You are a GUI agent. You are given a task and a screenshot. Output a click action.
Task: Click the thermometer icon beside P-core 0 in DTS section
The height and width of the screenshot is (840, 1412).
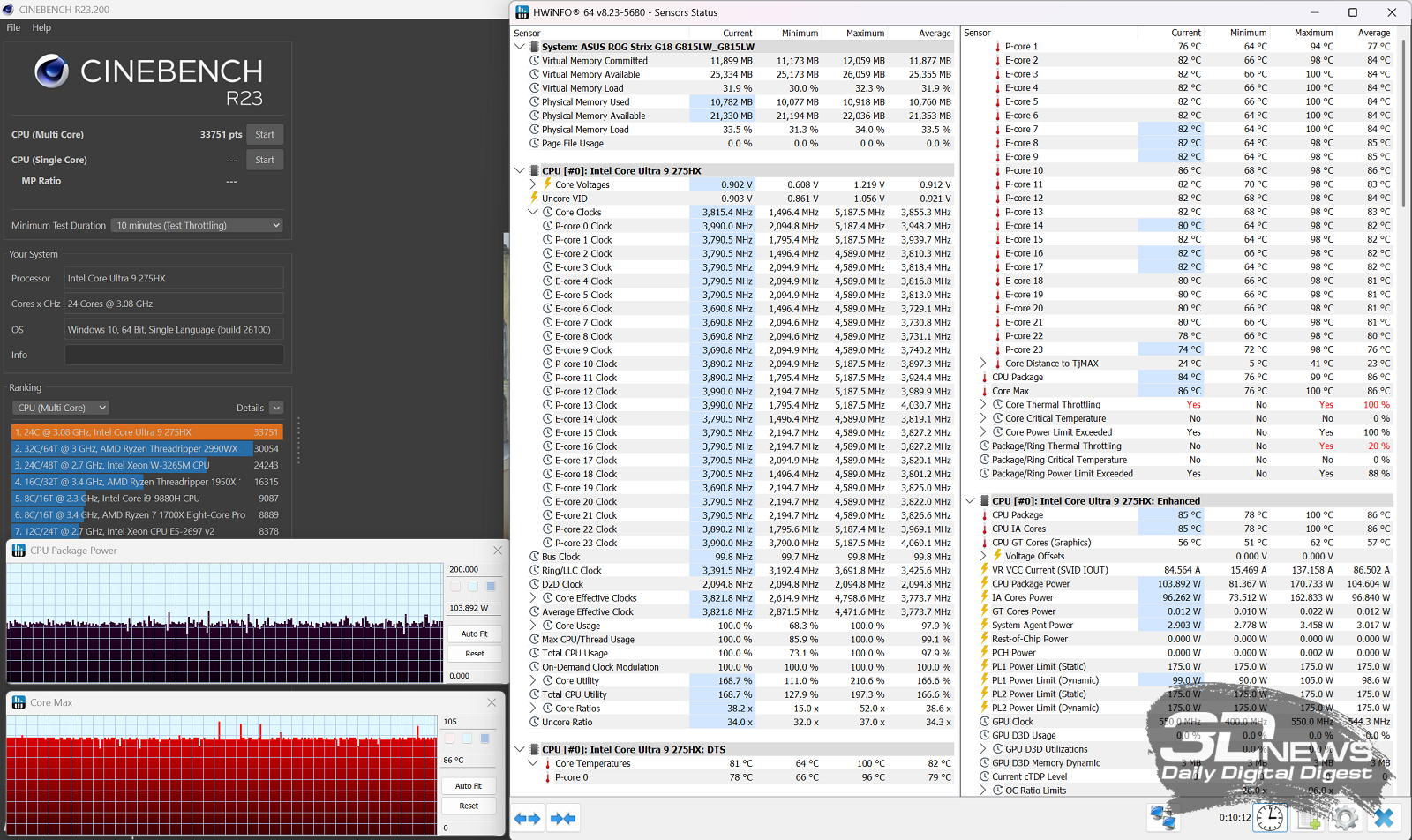click(547, 777)
